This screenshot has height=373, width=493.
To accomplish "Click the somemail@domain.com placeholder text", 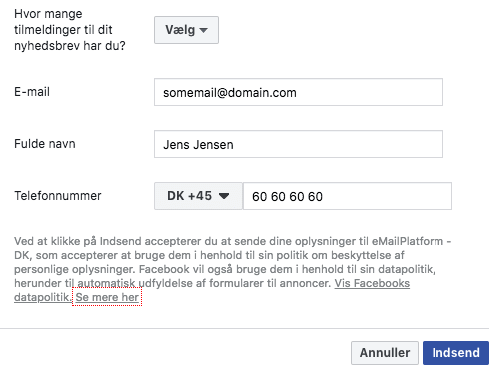I will [x=230, y=93].
